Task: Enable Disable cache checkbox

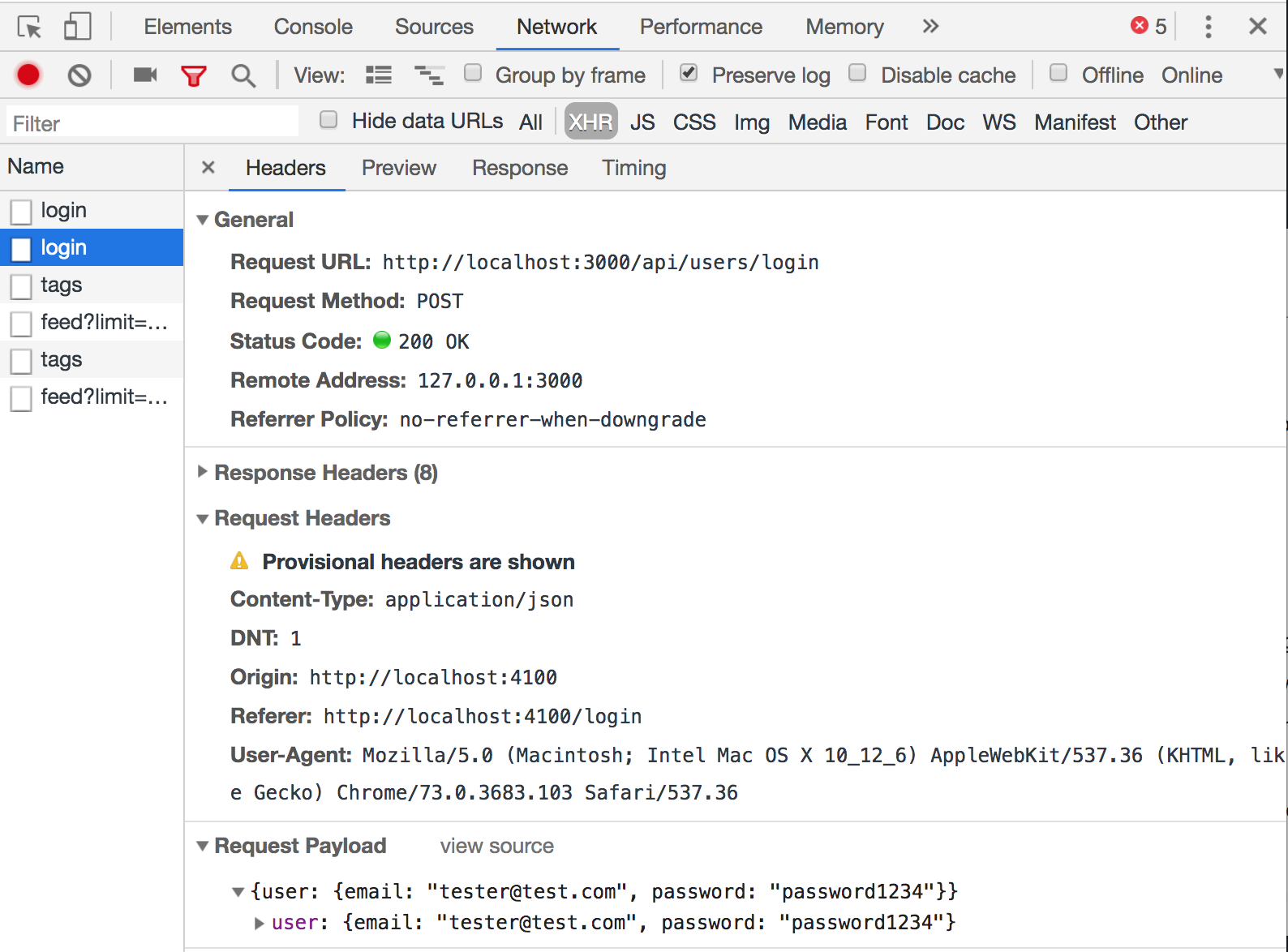Action: tap(857, 73)
